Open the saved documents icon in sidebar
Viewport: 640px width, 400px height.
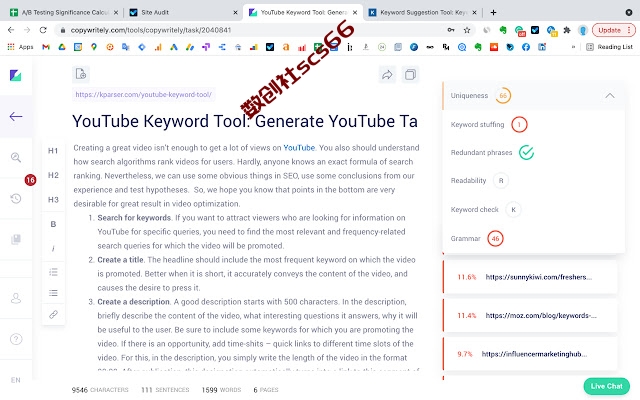[16, 239]
